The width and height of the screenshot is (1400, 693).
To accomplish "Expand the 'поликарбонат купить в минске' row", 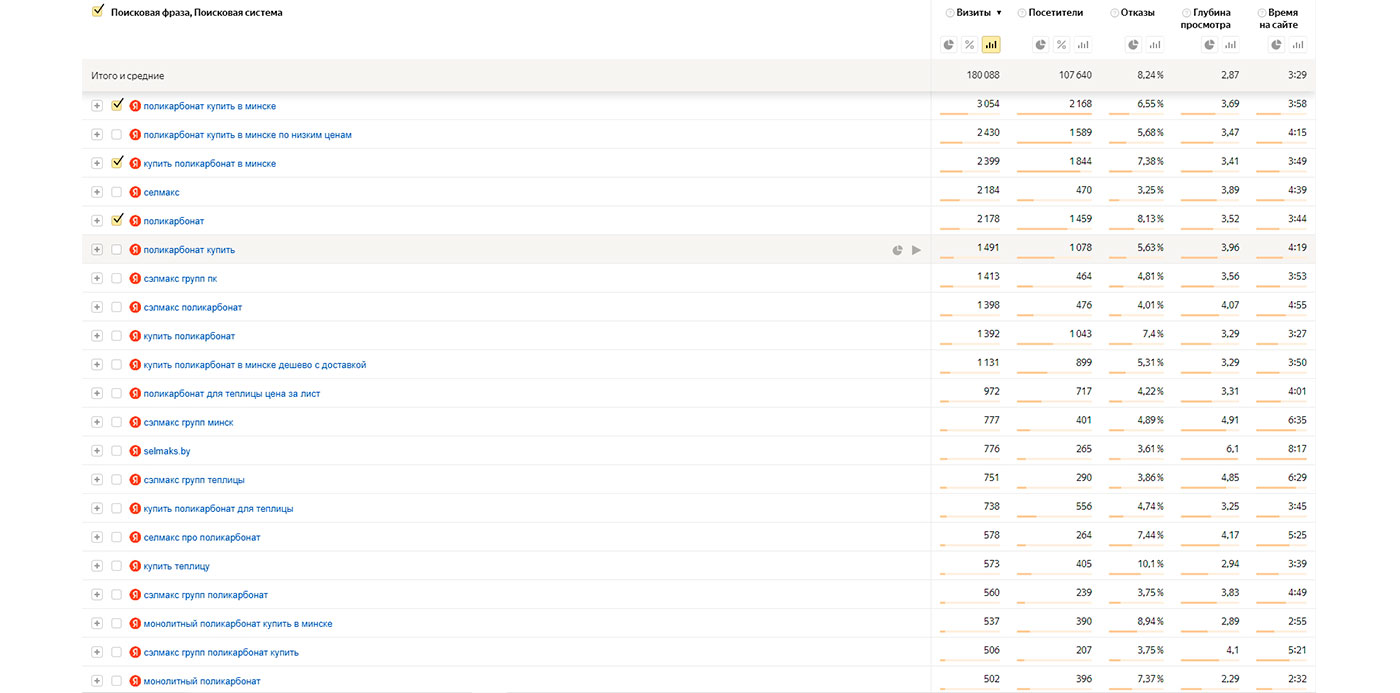I will [x=97, y=106].
